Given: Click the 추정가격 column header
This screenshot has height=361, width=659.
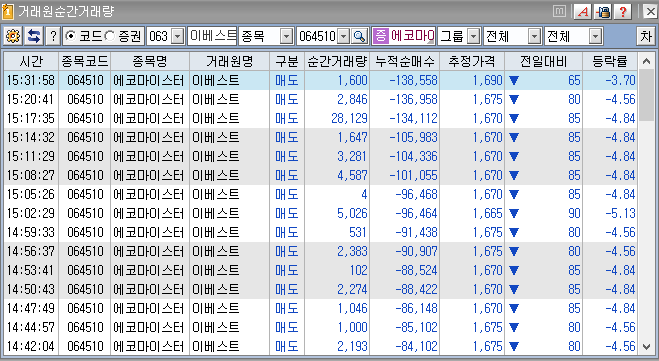Looking at the screenshot, I should pyautogui.click(x=472, y=61).
